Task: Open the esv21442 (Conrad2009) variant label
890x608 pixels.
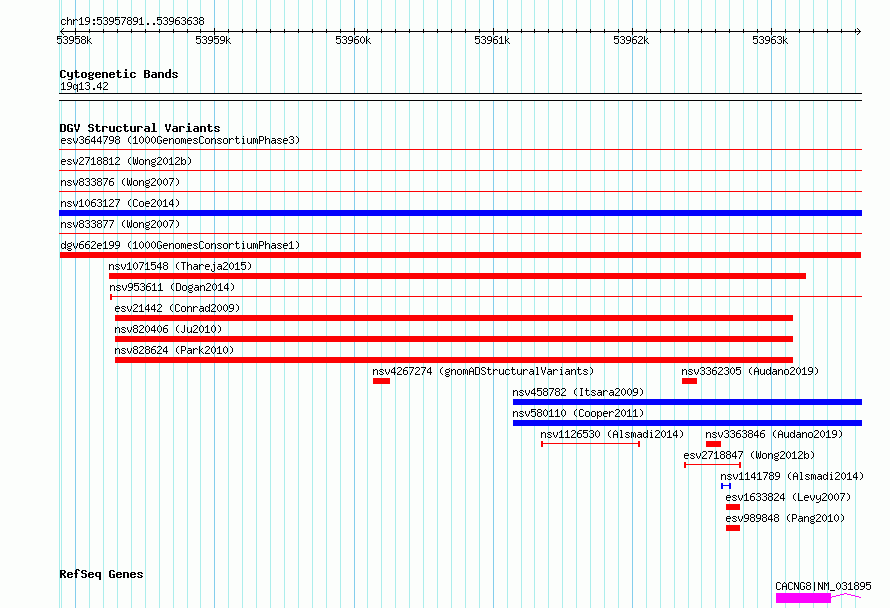Action: [177, 308]
